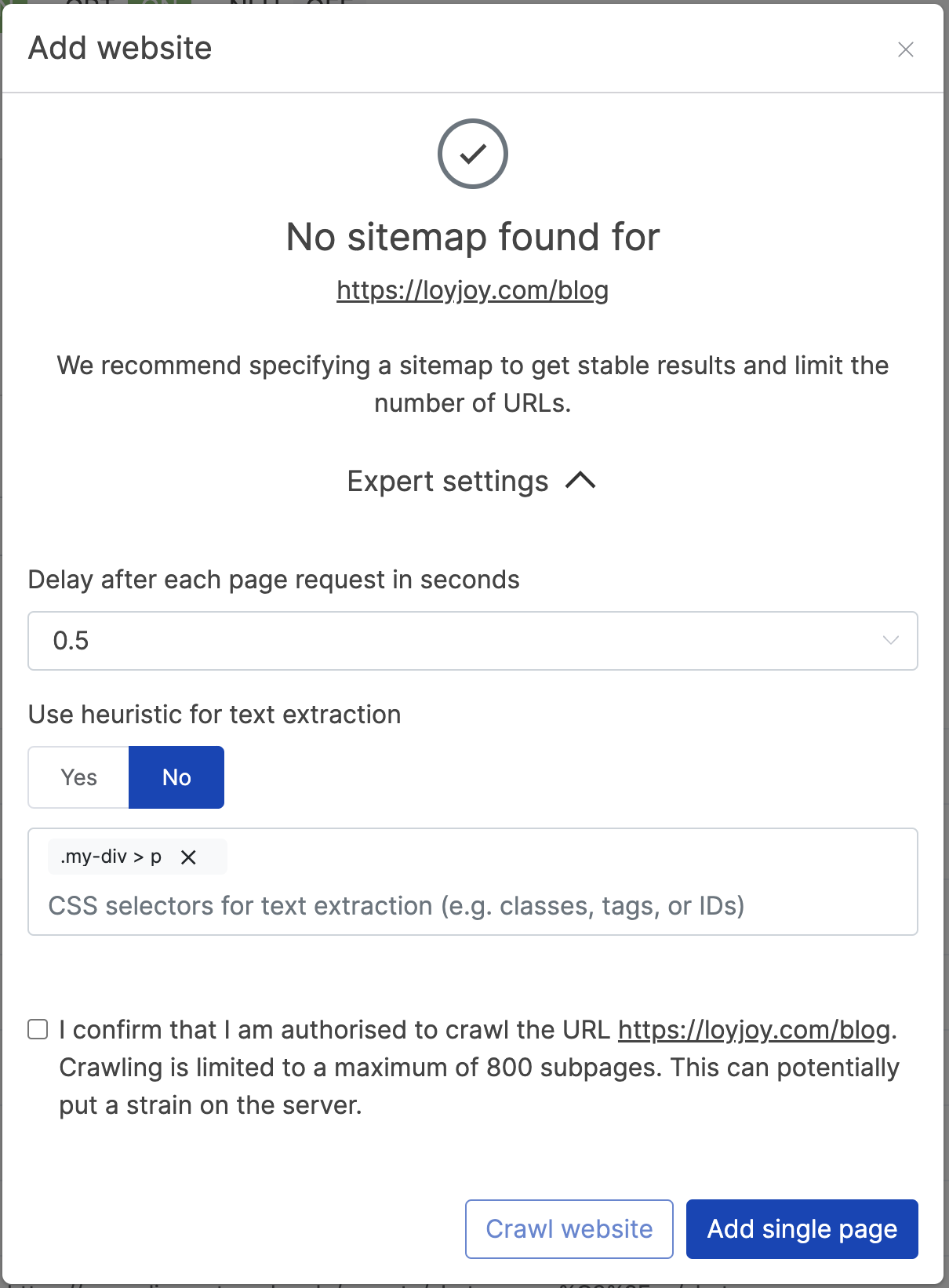This screenshot has height=1288, width=949.
Task: Click the upward arrow beside Expert settings
Action: pos(581,481)
